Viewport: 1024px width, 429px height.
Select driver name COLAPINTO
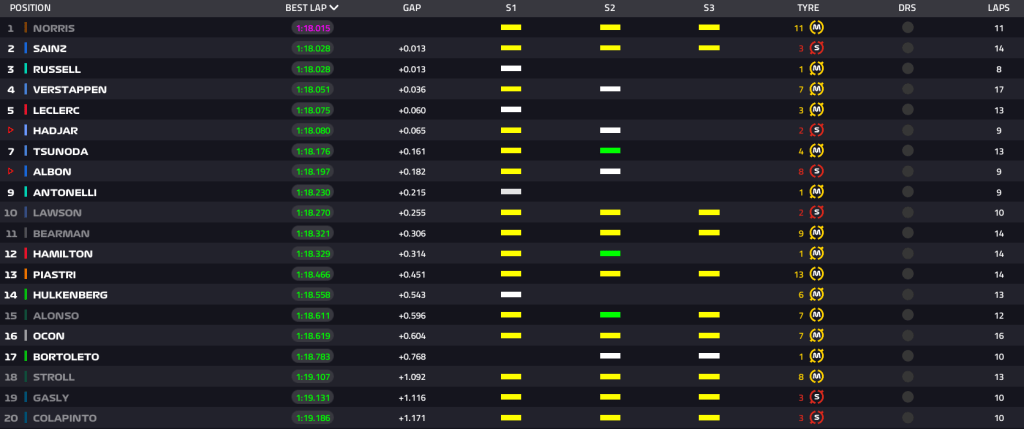click(x=65, y=419)
